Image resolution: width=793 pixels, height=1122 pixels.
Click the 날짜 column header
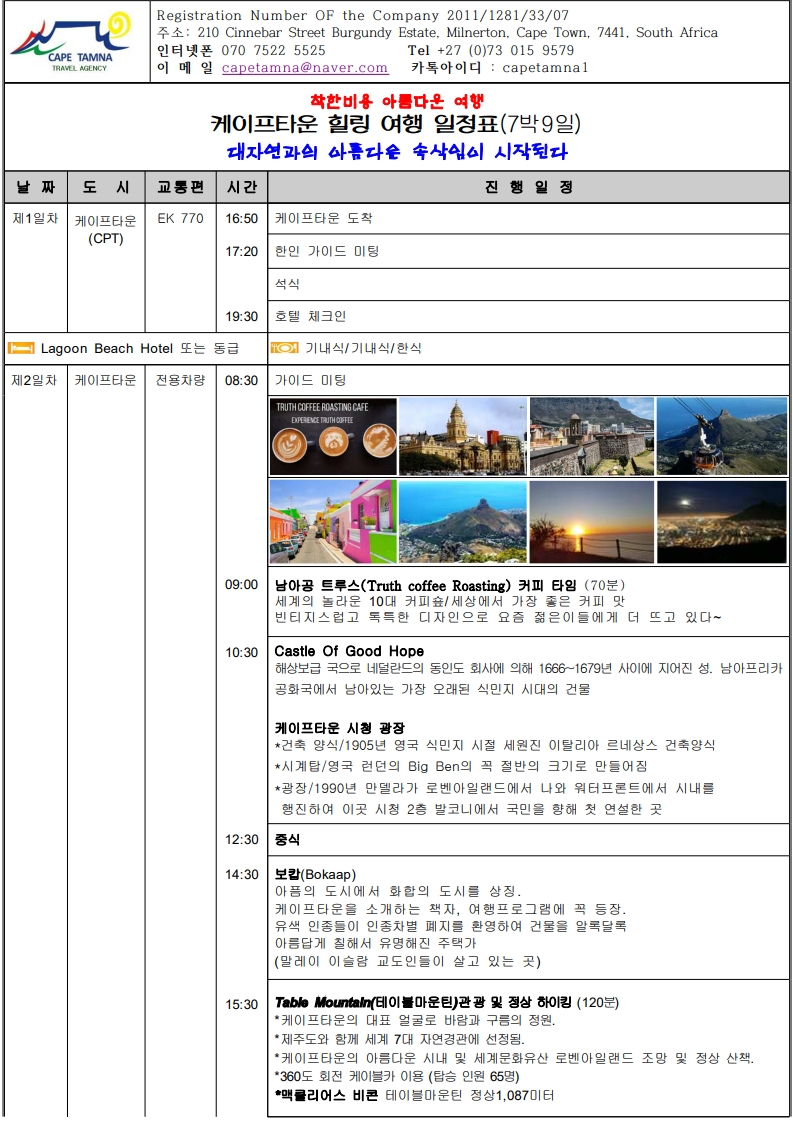pyautogui.click(x=35, y=187)
